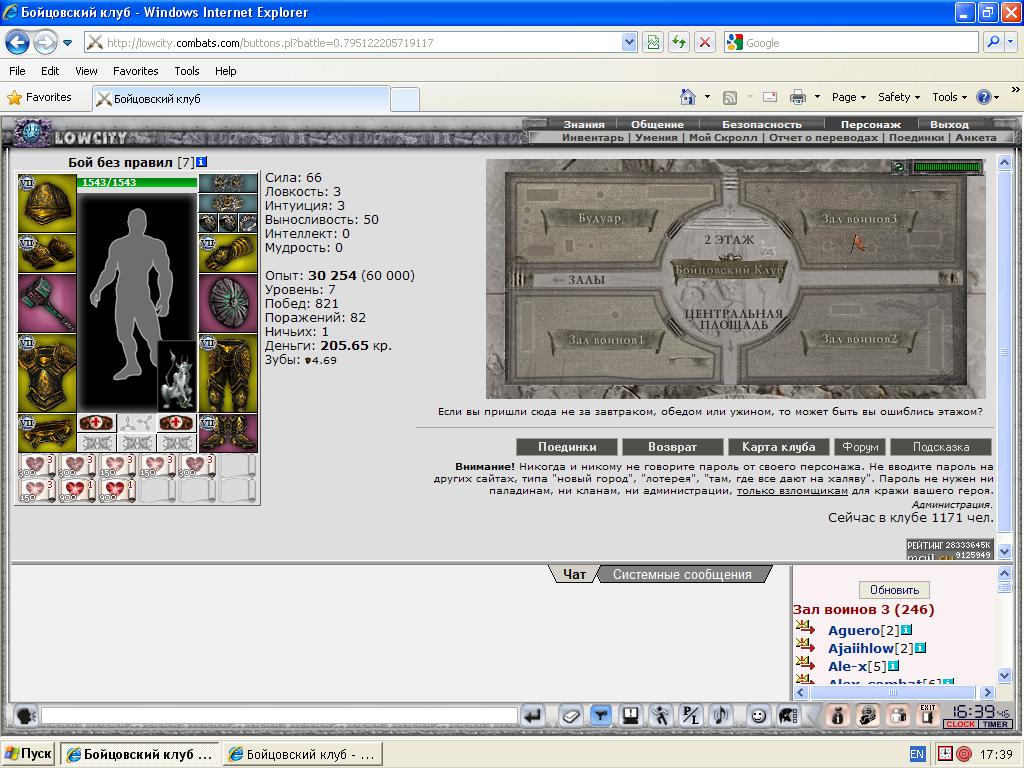This screenshot has width=1024, height=768.
Task: Click in the chat message input field
Action: pos(279,716)
